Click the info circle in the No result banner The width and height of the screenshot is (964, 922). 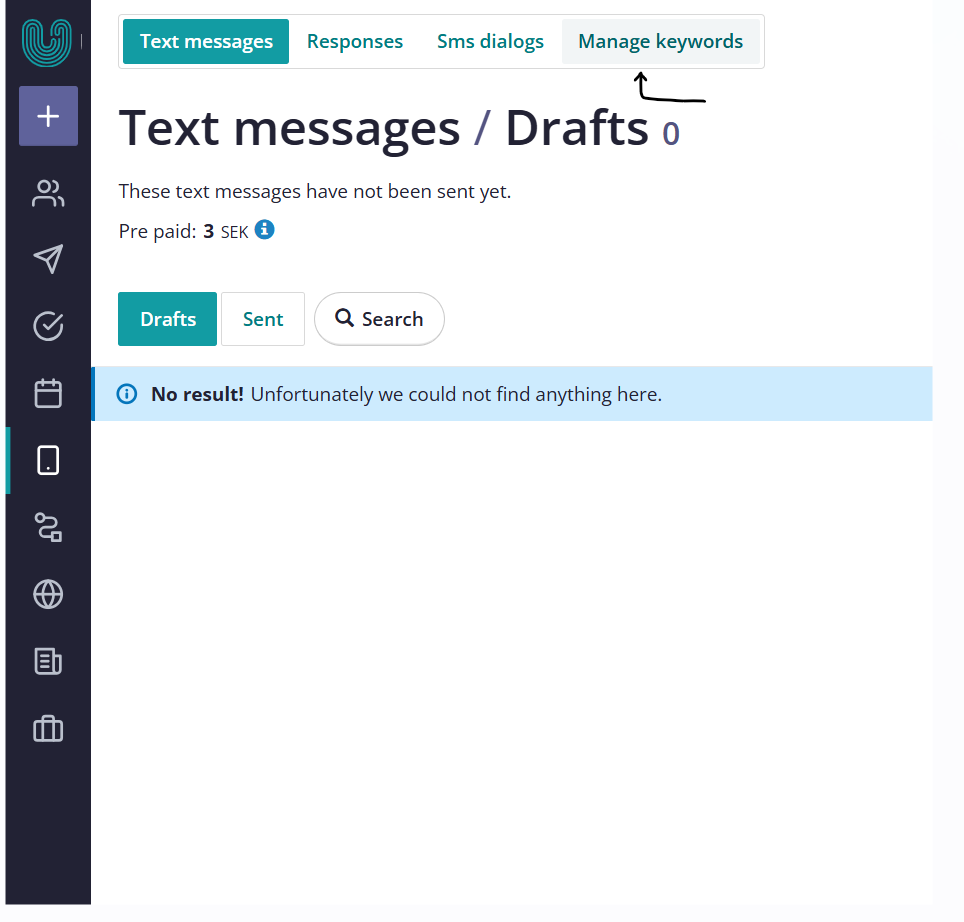coord(127,394)
